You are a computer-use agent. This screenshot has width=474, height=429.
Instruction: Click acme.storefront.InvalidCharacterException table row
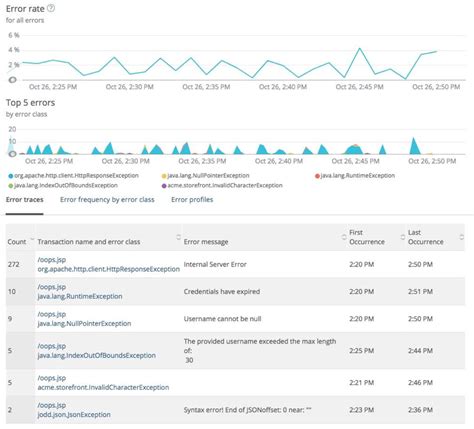point(235,383)
